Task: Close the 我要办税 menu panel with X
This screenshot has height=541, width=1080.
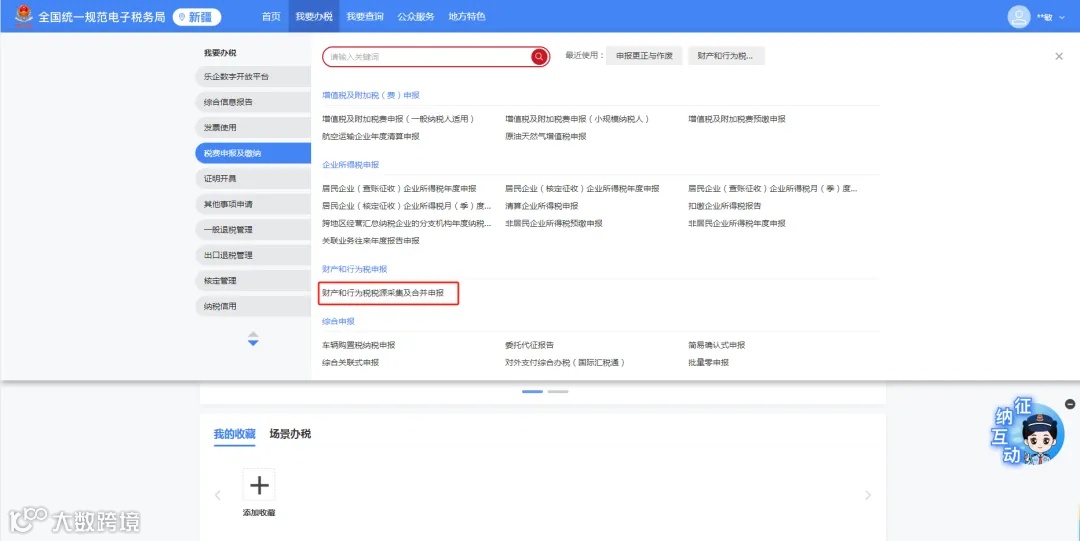Action: pyautogui.click(x=1059, y=57)
